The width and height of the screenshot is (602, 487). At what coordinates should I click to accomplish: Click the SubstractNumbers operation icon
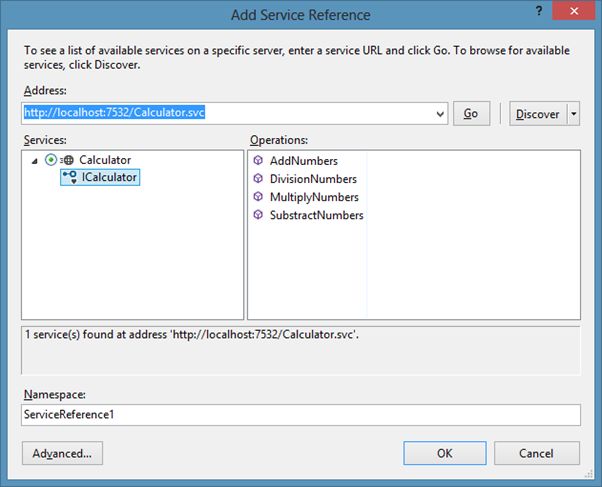coord(258,215)
